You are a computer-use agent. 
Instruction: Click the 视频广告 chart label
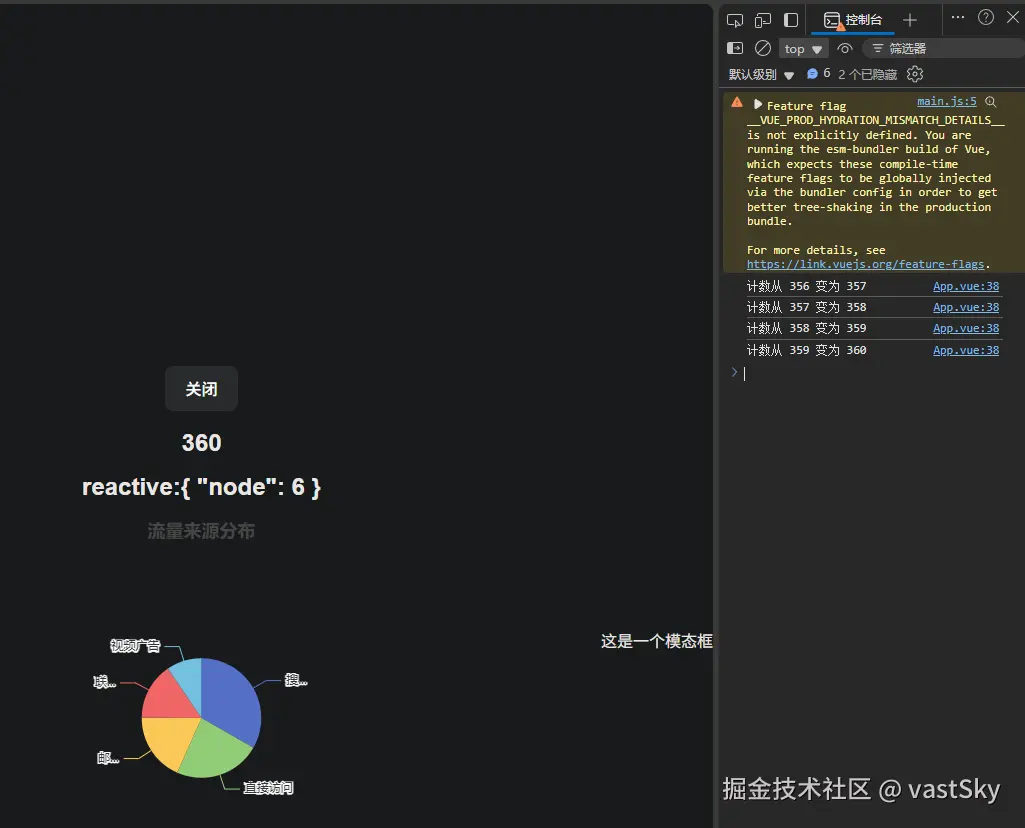135,646
